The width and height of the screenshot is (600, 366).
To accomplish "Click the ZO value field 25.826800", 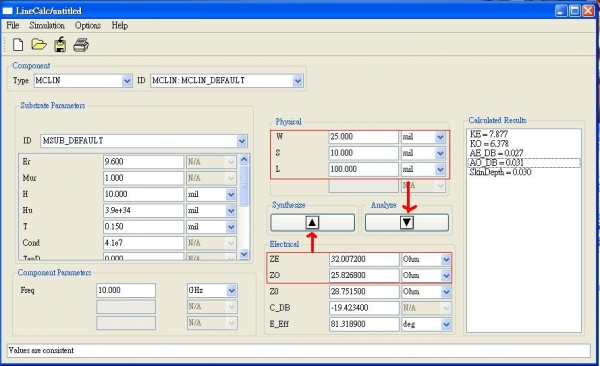I will tap(364, 275).
